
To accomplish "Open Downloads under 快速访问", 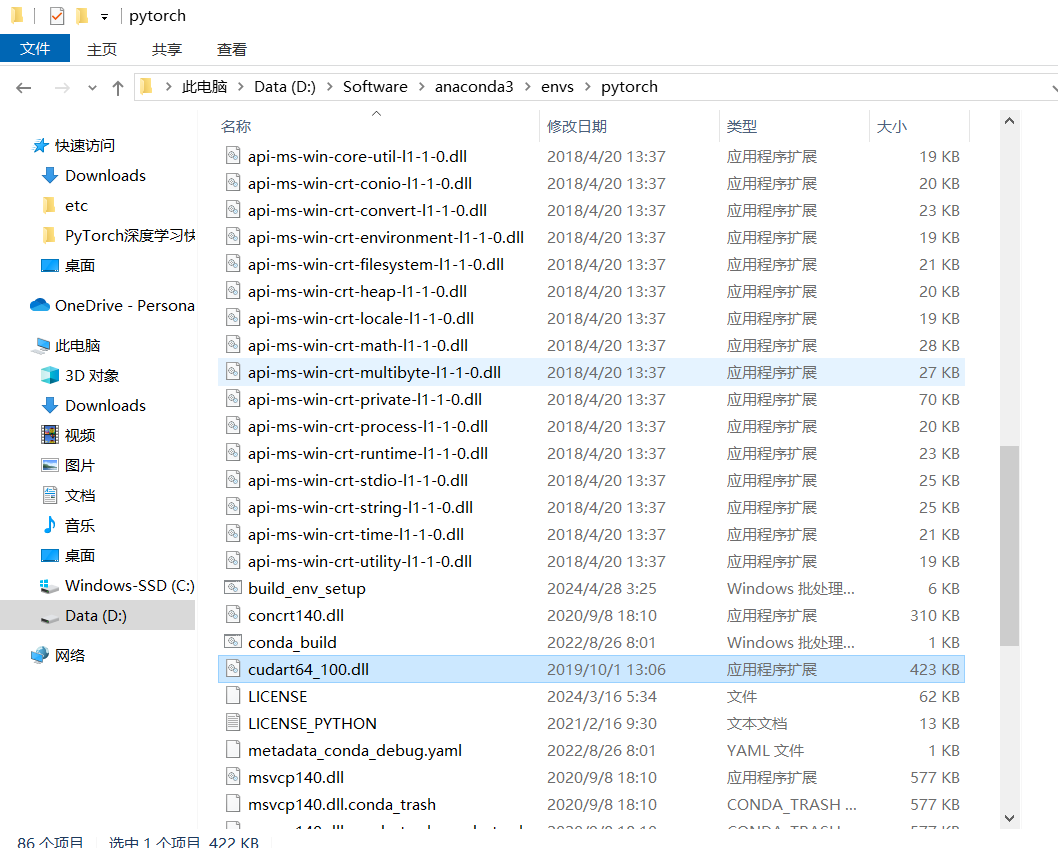I will pos(105,175).
